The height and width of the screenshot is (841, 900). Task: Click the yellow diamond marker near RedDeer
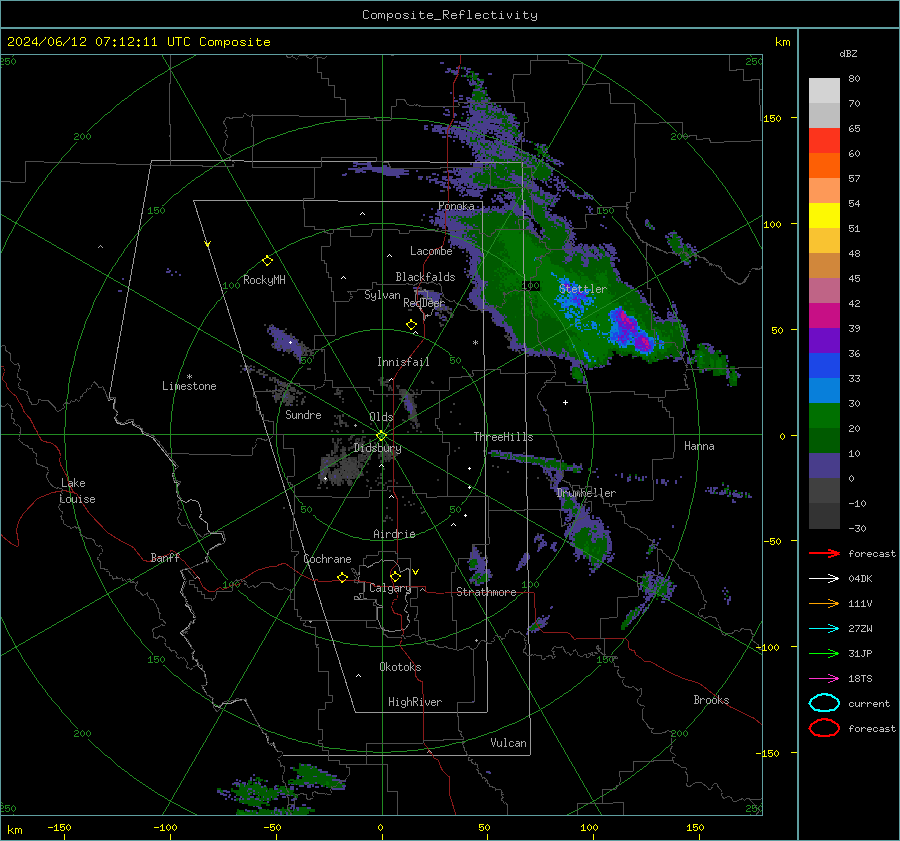click(x=411, y=324)
